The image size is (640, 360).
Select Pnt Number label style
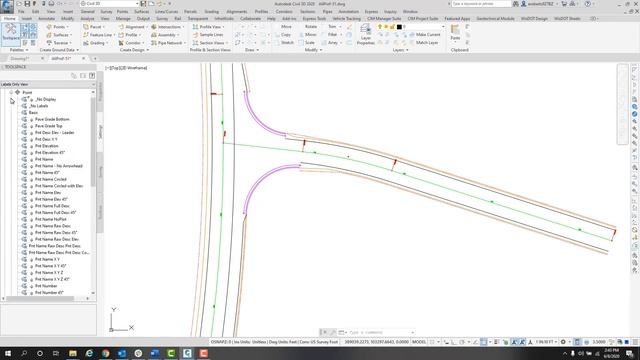click(x=46, y=286)
